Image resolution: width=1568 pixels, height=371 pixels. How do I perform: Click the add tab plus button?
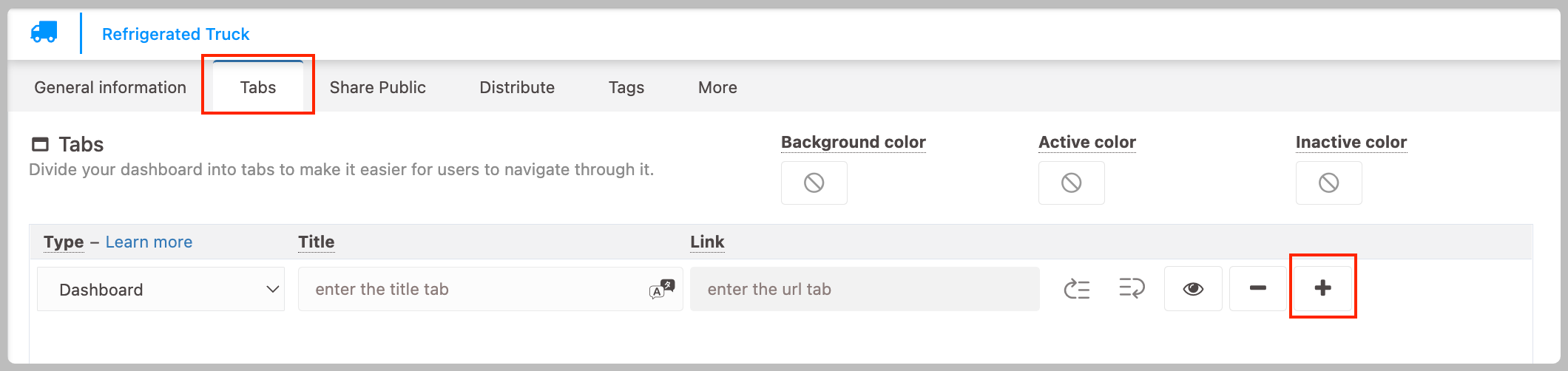point(1323,288)
